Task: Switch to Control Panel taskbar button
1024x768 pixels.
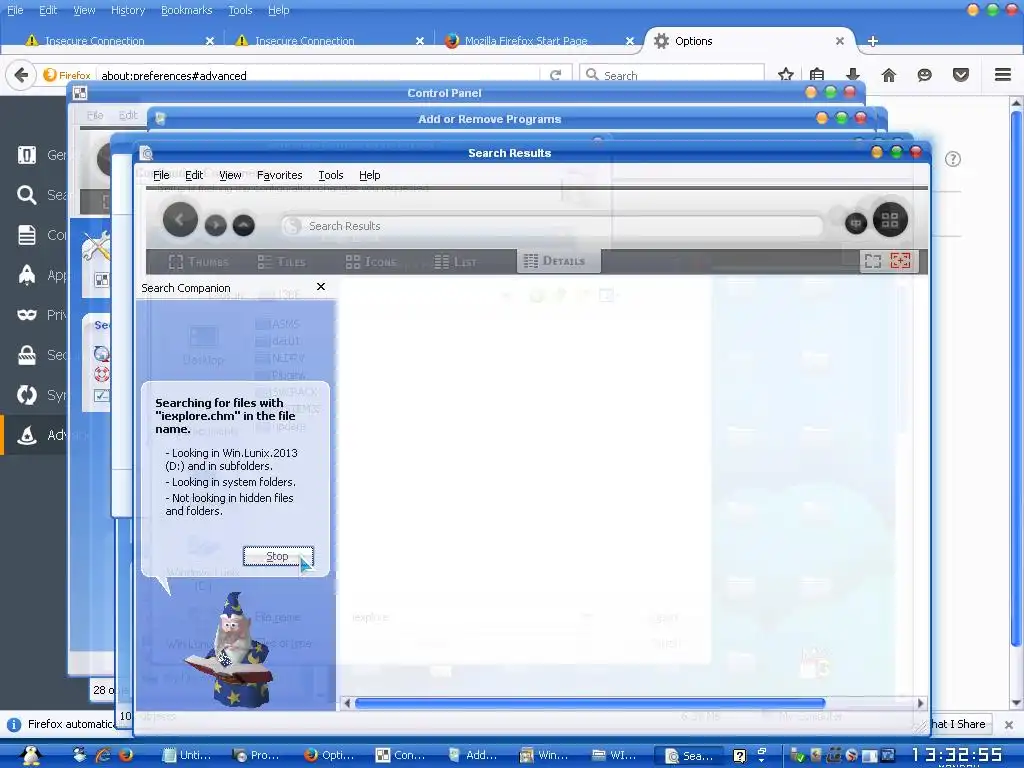Action: tap(402, 755)
